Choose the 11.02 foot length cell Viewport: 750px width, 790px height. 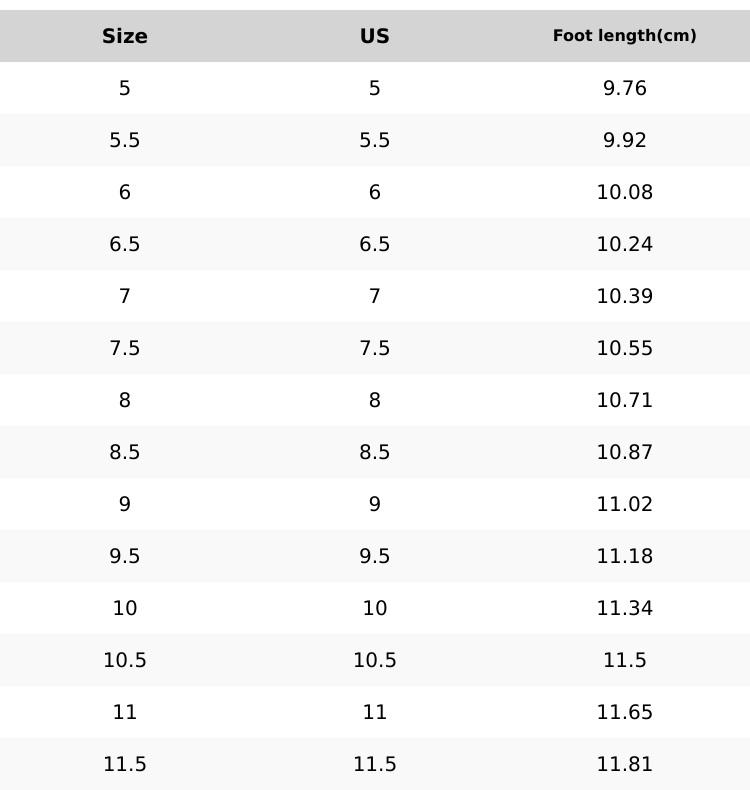[625, 504]
